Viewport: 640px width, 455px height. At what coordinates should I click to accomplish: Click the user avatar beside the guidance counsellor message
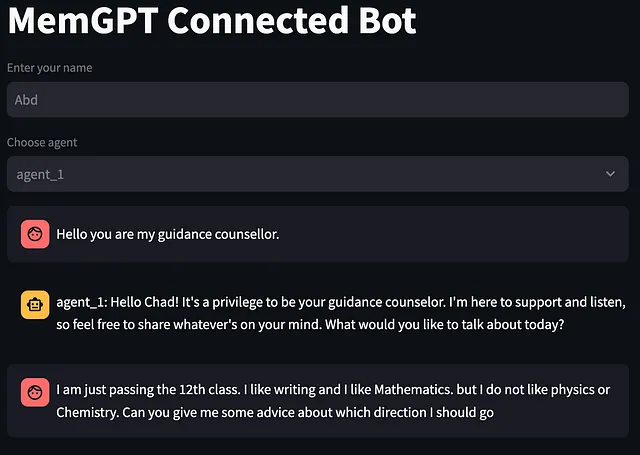35,234
